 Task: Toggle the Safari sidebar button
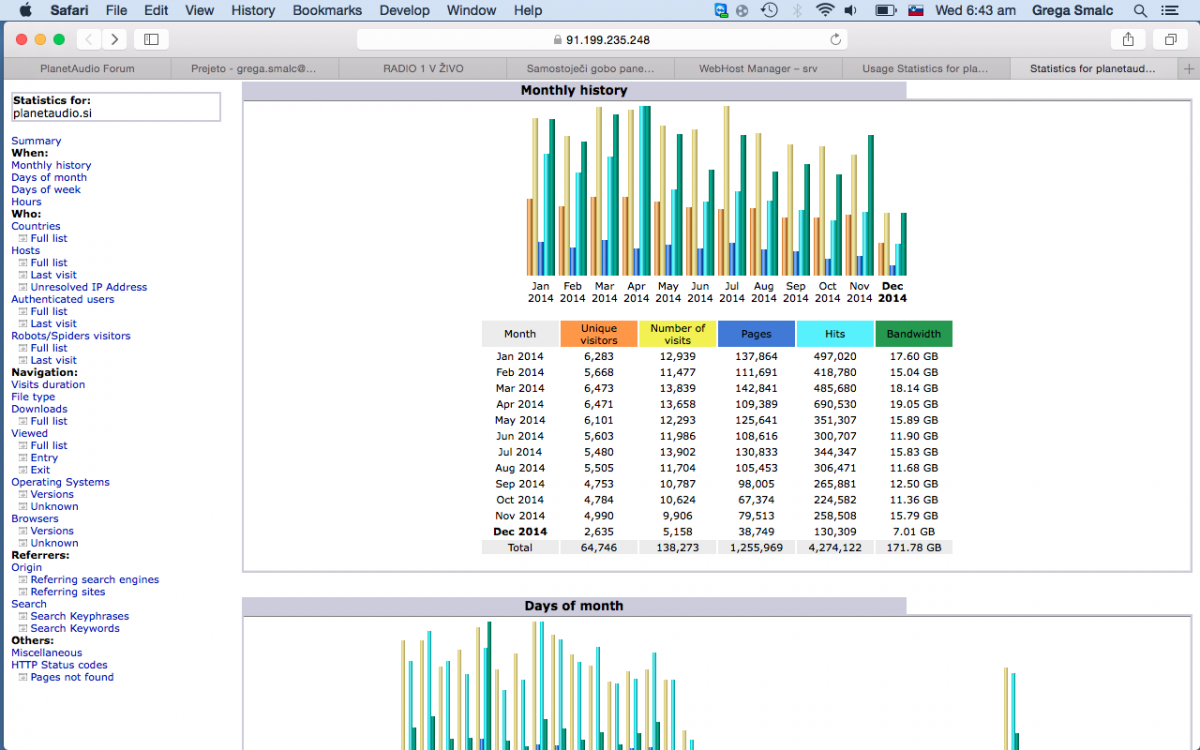(151, 39)
